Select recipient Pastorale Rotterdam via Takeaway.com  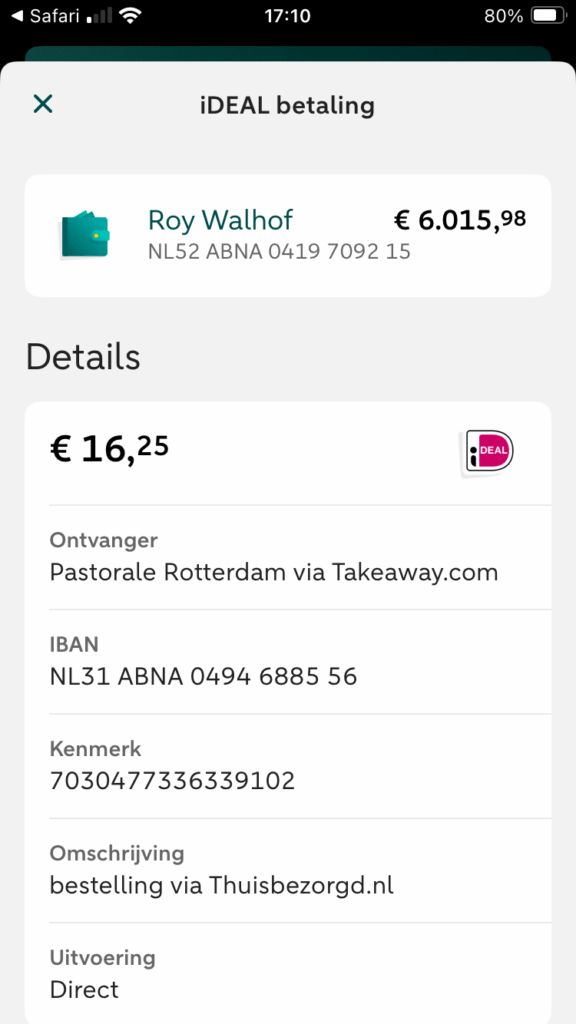(x=274, y=573)
